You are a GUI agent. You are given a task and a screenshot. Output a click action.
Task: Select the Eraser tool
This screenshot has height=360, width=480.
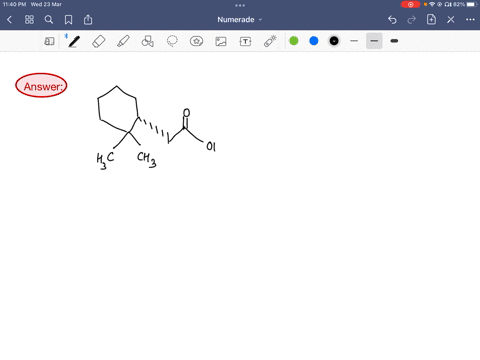point(99,41)
